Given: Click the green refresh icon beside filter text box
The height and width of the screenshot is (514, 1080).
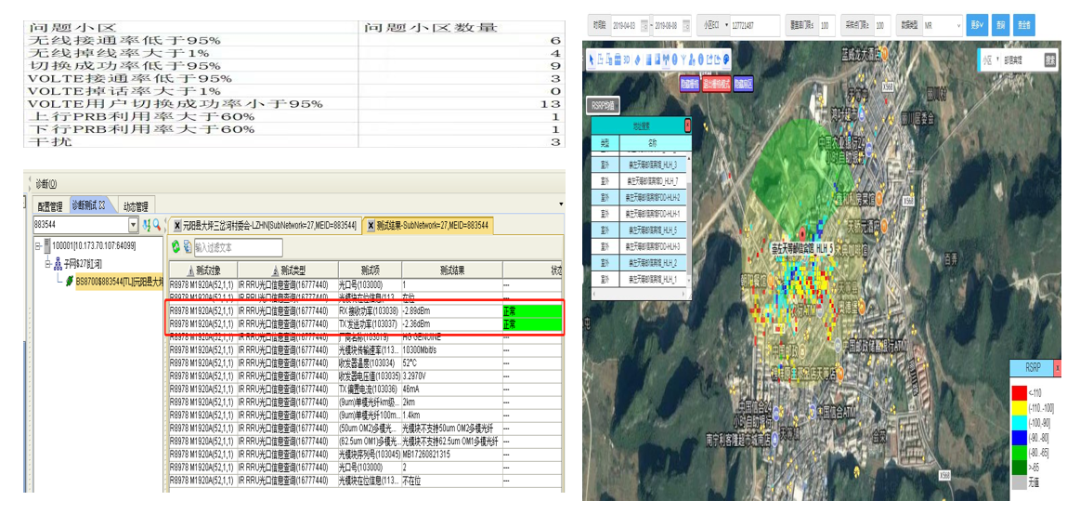Looking at the screenshot, I should [176, 247].
